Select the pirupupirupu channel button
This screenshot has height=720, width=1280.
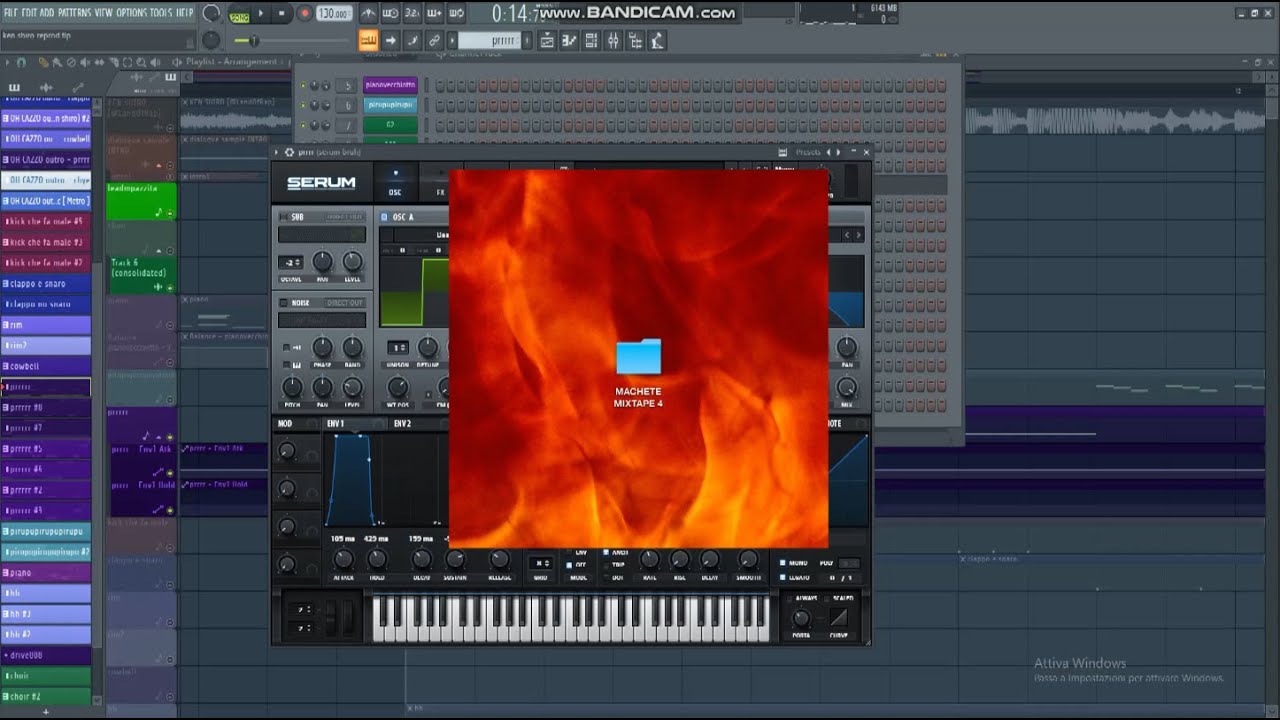click(x=389, y=105)
